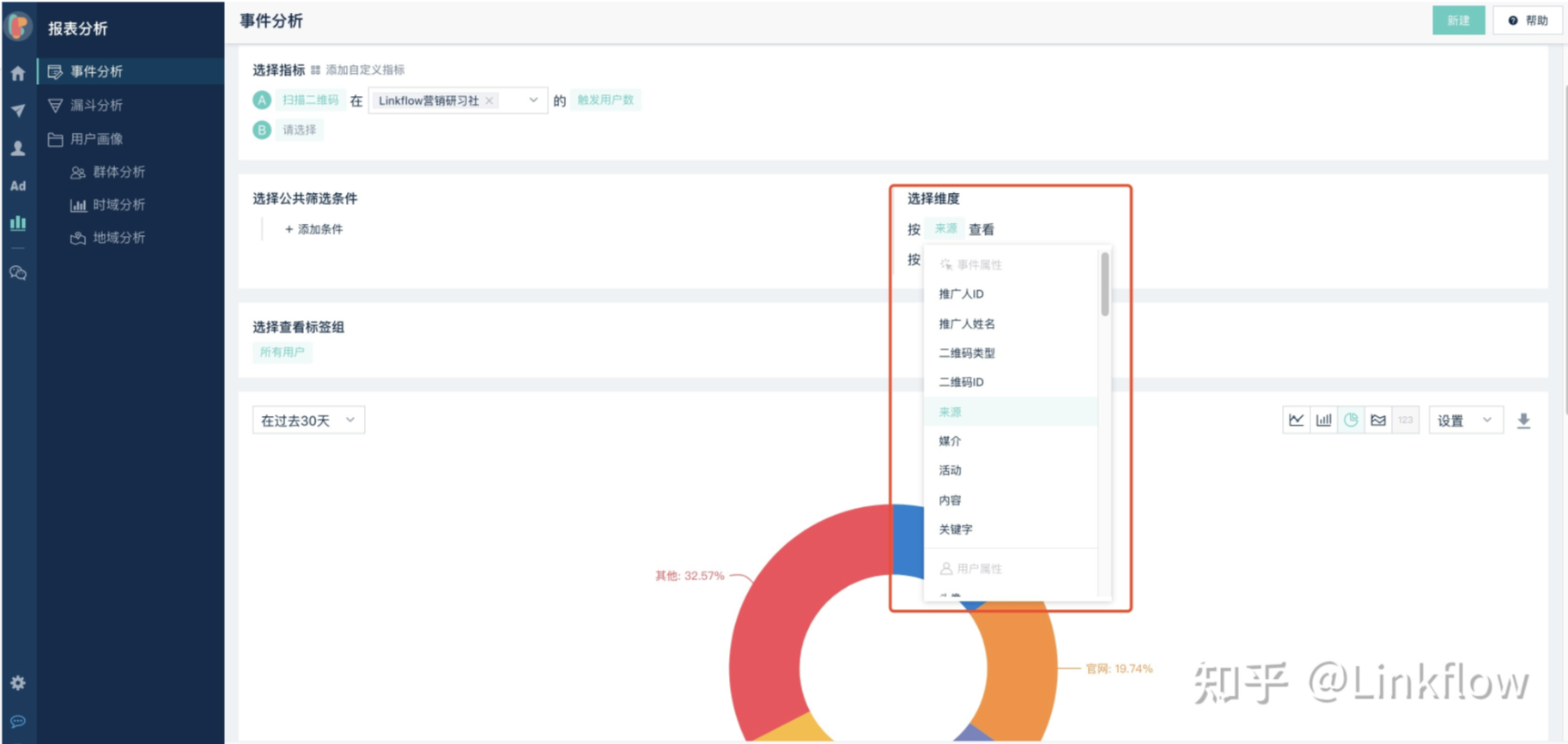Click the 来源 dimension selector
1568x744 pixels.
click(945, 229)
